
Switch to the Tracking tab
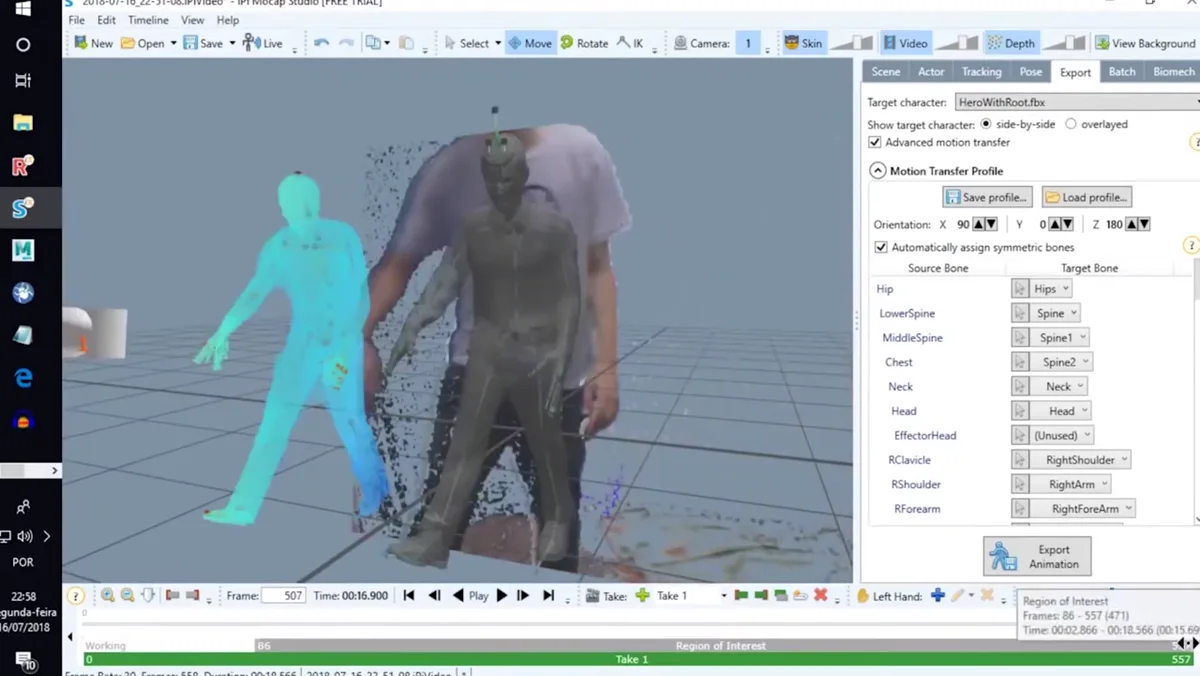click(981, 72)
